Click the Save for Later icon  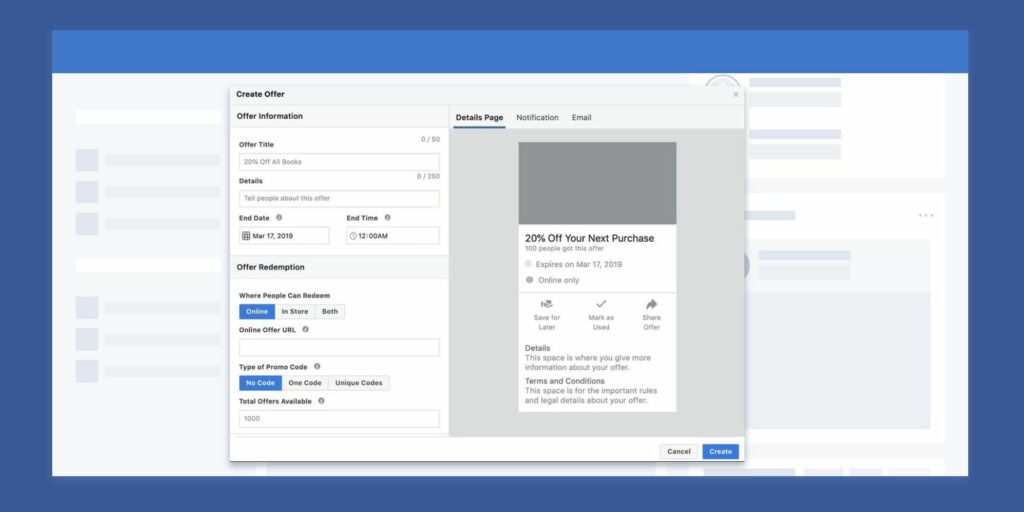tap(547, 304)
